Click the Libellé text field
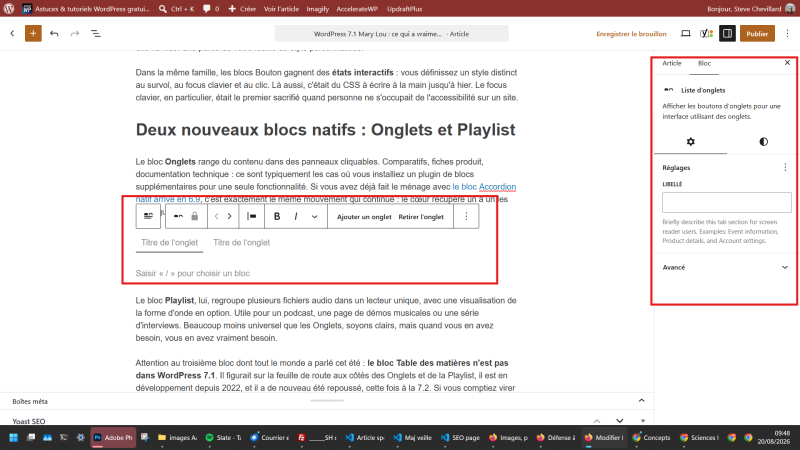This screenshot has width=800, height=450. click(727, 203)
